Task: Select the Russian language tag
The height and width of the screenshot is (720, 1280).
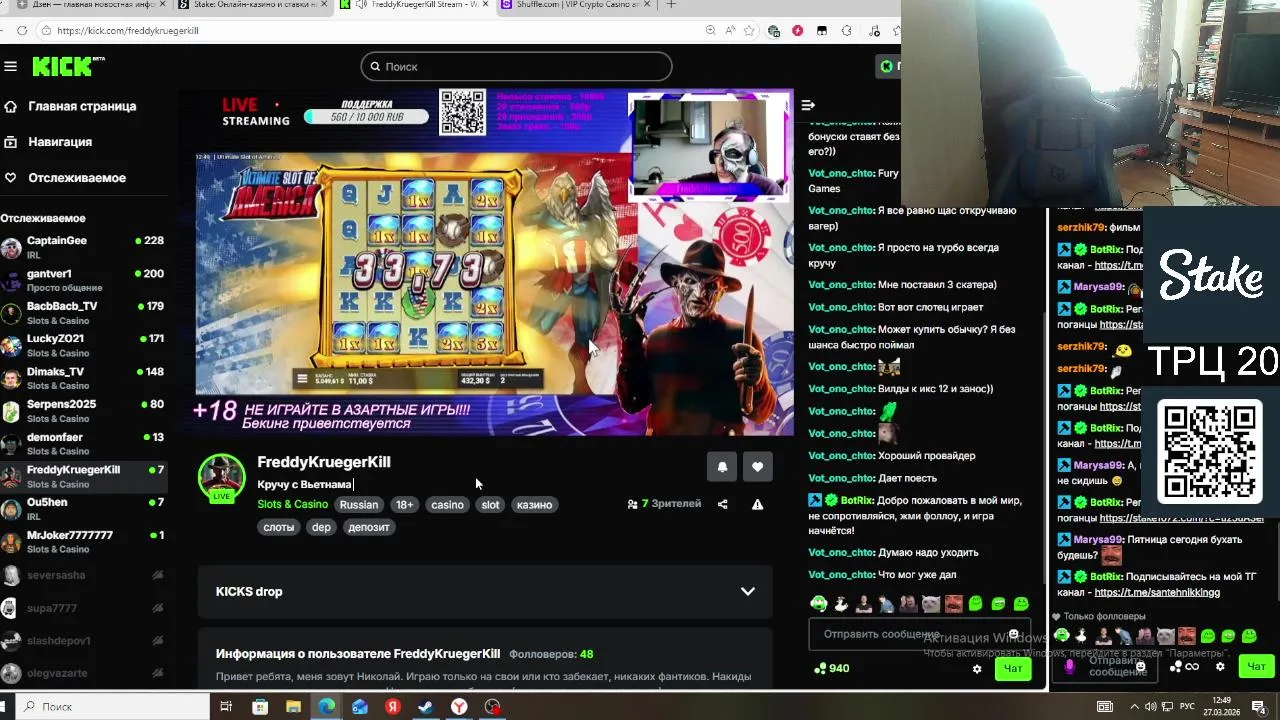Action: [359, 505]
